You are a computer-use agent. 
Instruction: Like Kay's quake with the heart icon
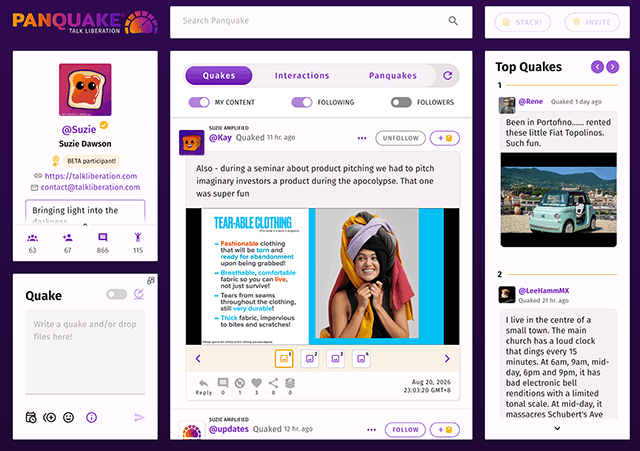tap(256, 383)
